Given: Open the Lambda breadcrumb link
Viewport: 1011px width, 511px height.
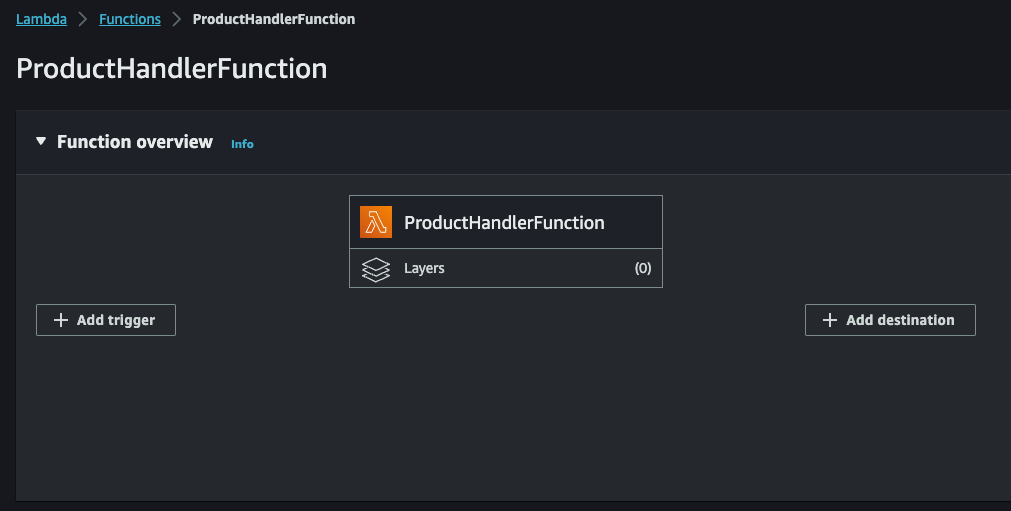Looking at the screenshot, I should coord(41,19).
